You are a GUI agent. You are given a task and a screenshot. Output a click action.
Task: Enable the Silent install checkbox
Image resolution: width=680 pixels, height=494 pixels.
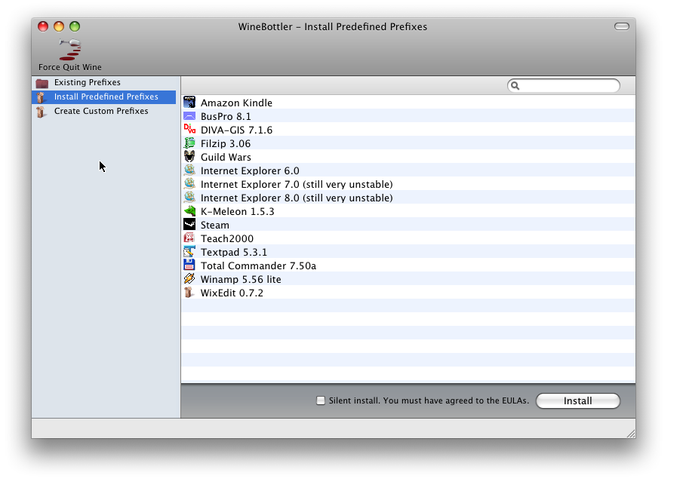320,400
